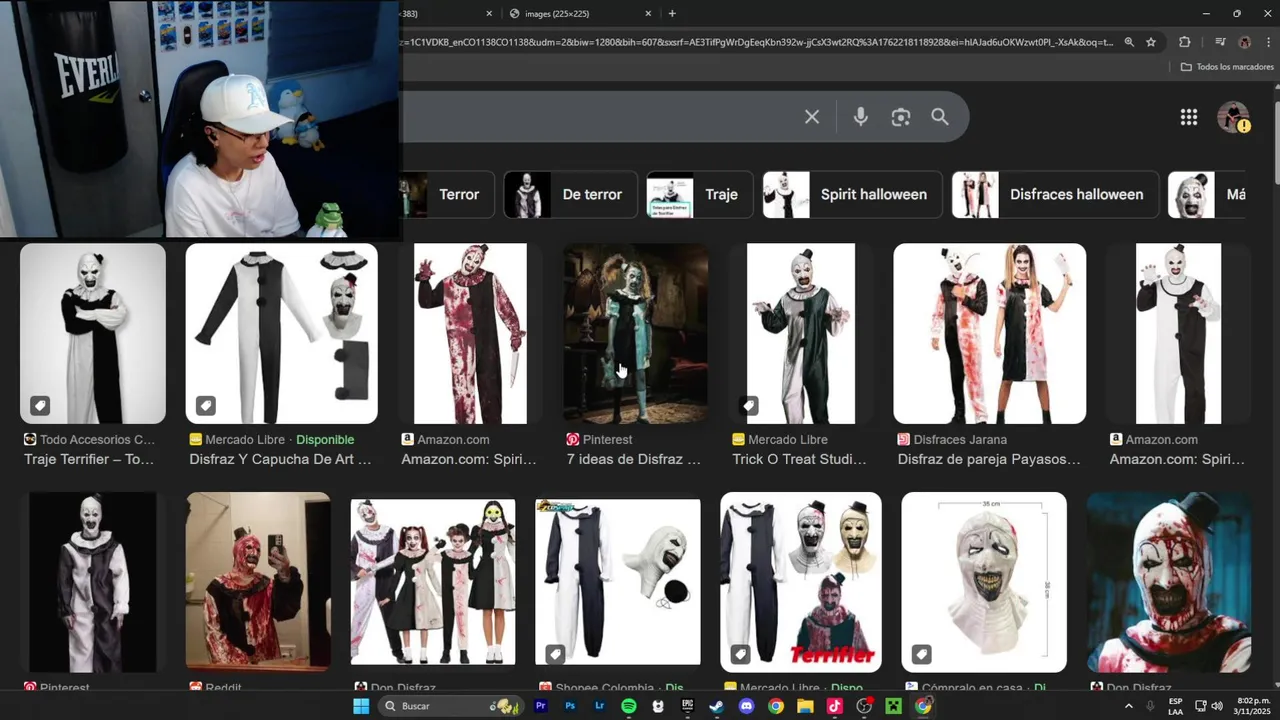Screen dimensions: 1280x720
Task: Open Discord from the taskbar
Action: pos(746,706)
